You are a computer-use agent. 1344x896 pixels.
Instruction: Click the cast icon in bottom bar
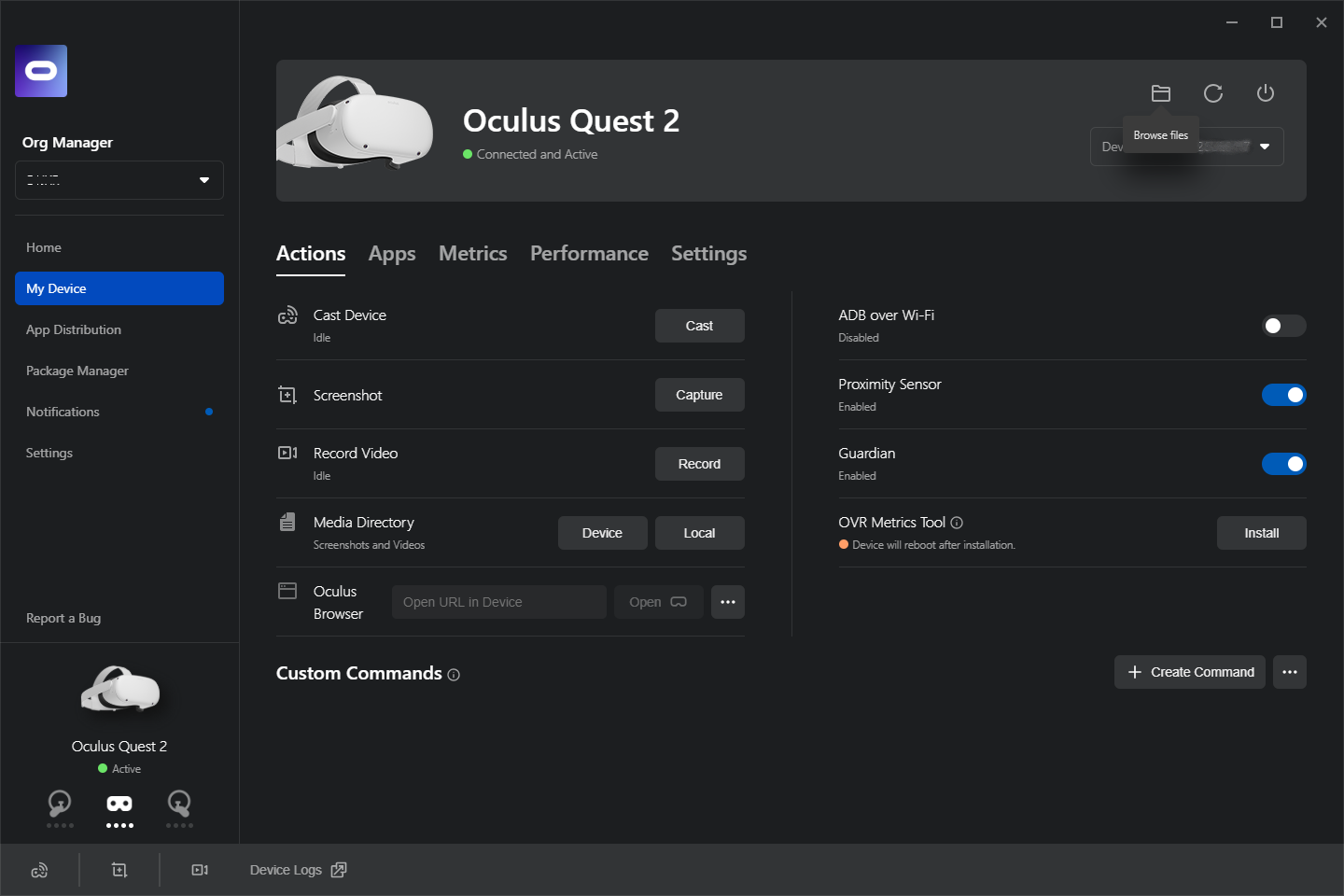pyautogui.click(x=39, y=870)
